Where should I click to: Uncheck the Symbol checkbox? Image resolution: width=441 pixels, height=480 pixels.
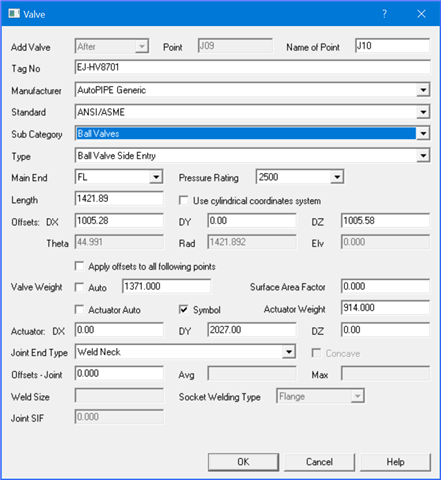coord(183,310)
